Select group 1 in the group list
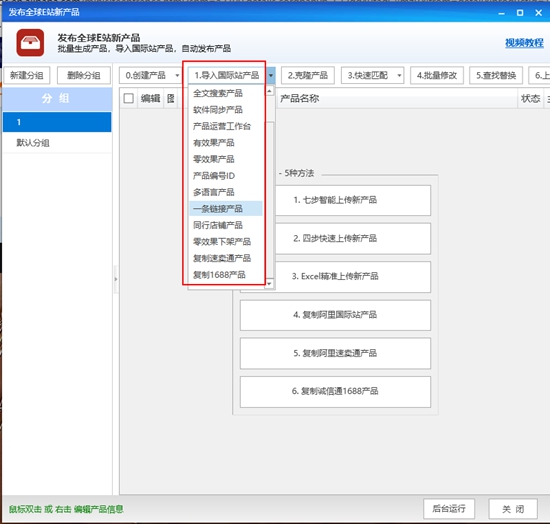This screenshot has width=550, height=524. point(57,122)
